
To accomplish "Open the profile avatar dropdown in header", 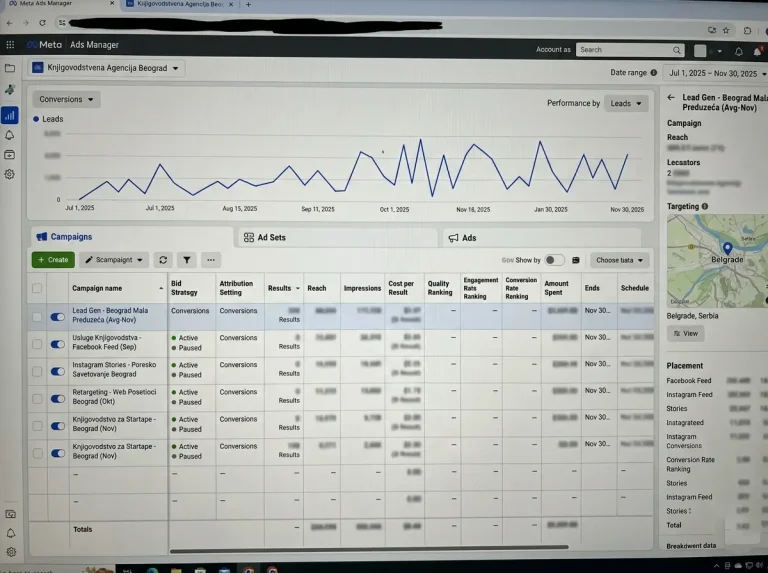I will 708,51.
